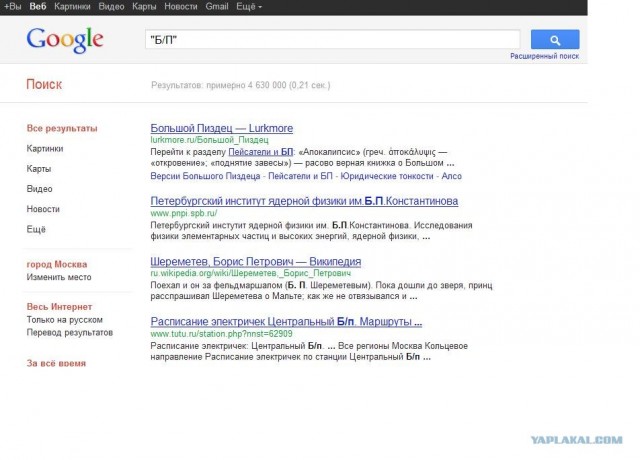The width and height of the screenshot is (640, 460).
Task: Open Карты in the top black bar
Action: (144, 7)
